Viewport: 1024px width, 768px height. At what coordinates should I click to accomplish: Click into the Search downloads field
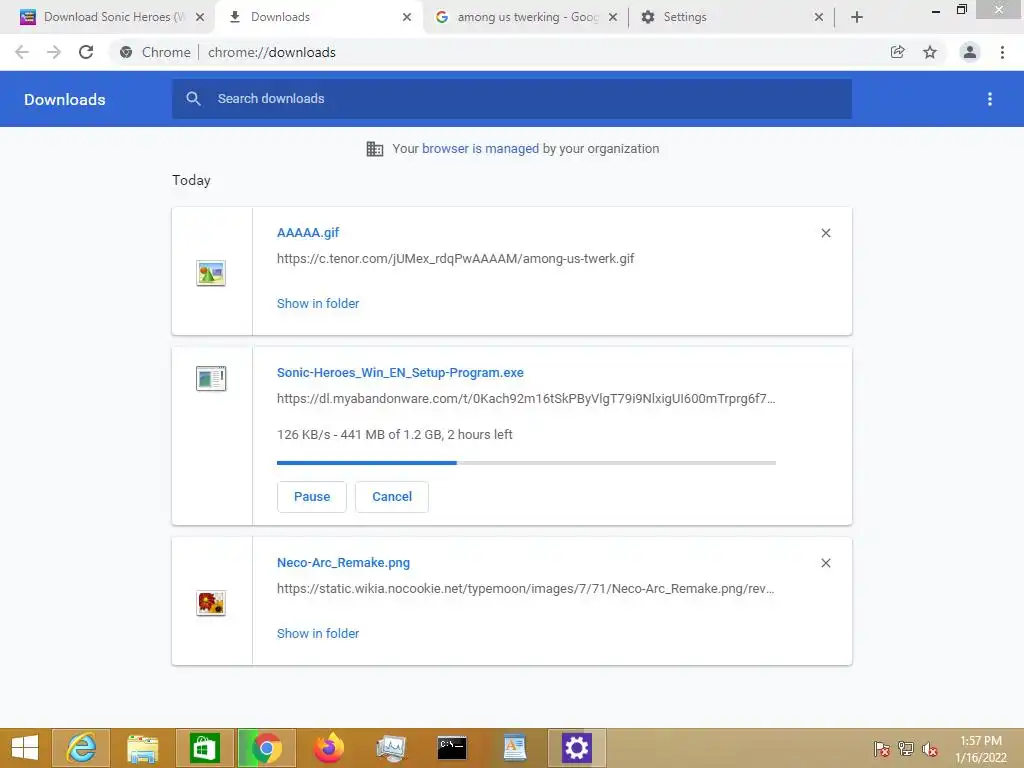coord(512,99)
